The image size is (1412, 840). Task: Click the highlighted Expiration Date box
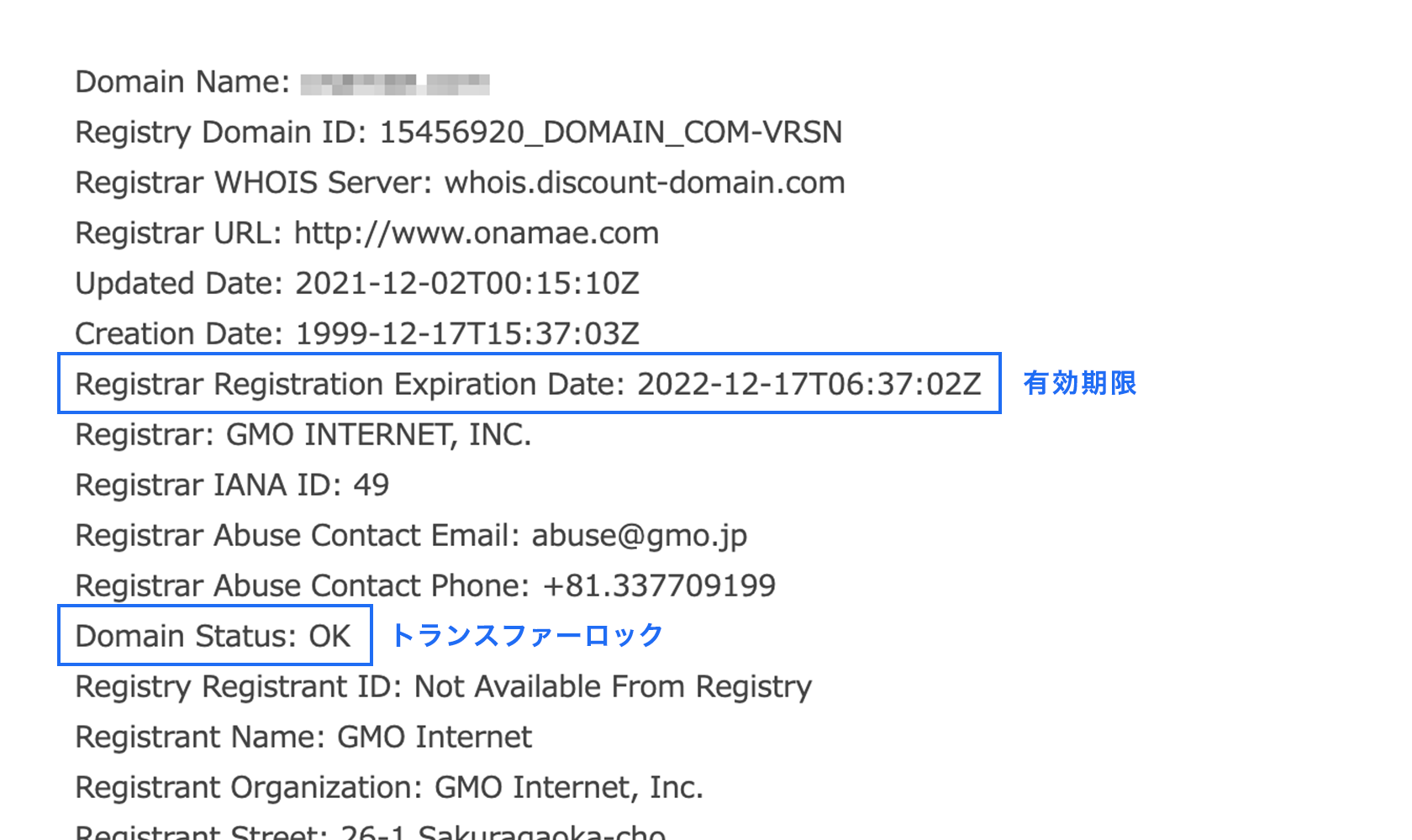coord(529,383)
